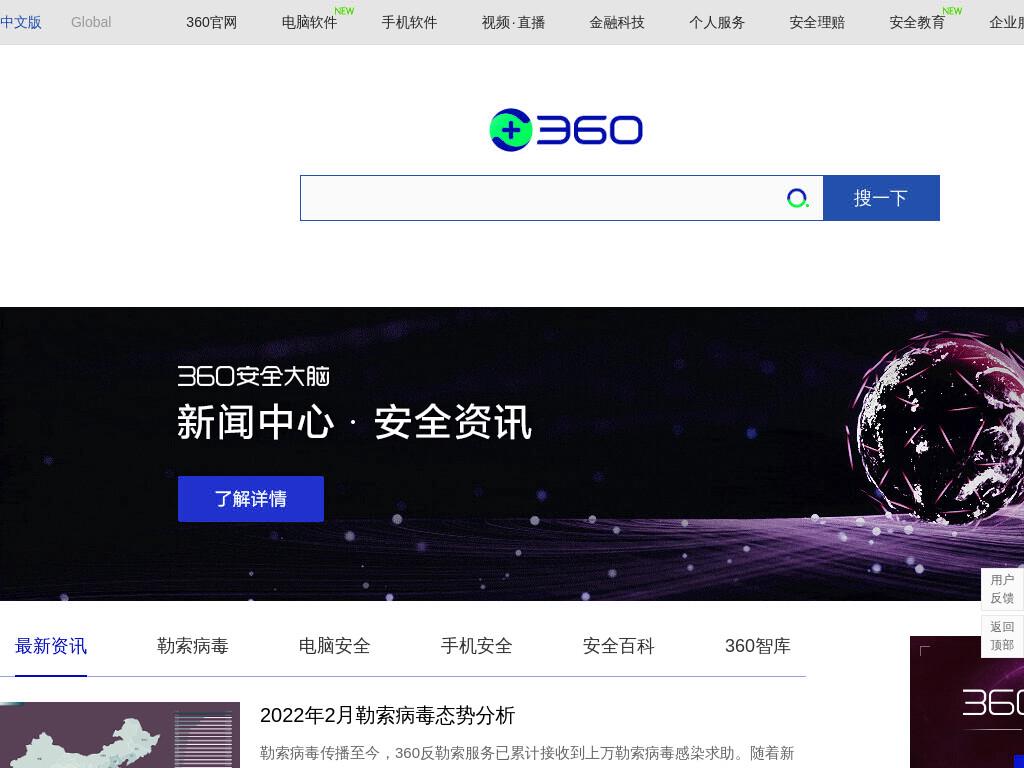Click the China map article thumbnail
Viewport: 1024px width, 768px height.
120,735
